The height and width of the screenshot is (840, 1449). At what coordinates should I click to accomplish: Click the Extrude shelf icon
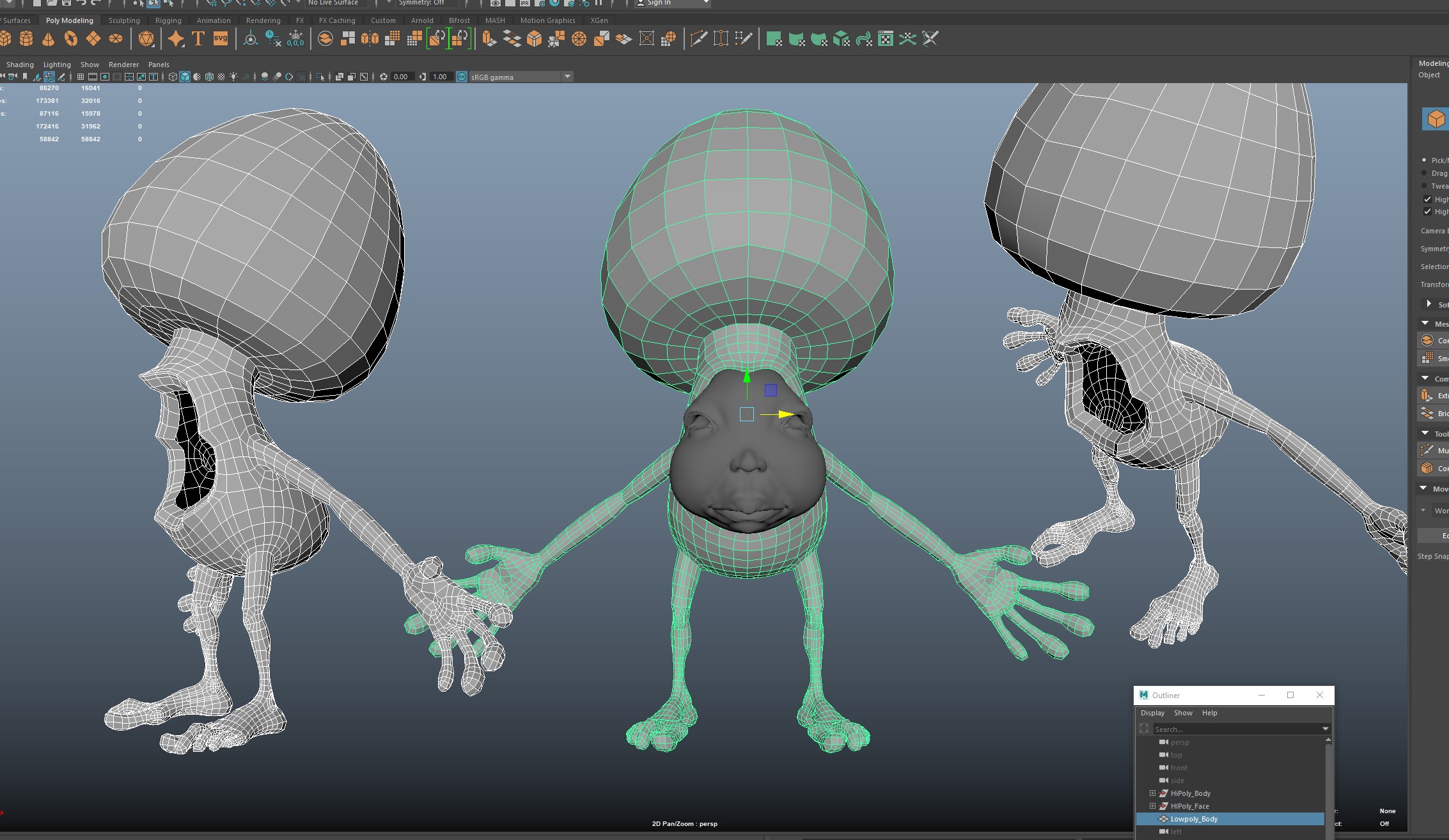pyautogui.click(x=489, y=39)
